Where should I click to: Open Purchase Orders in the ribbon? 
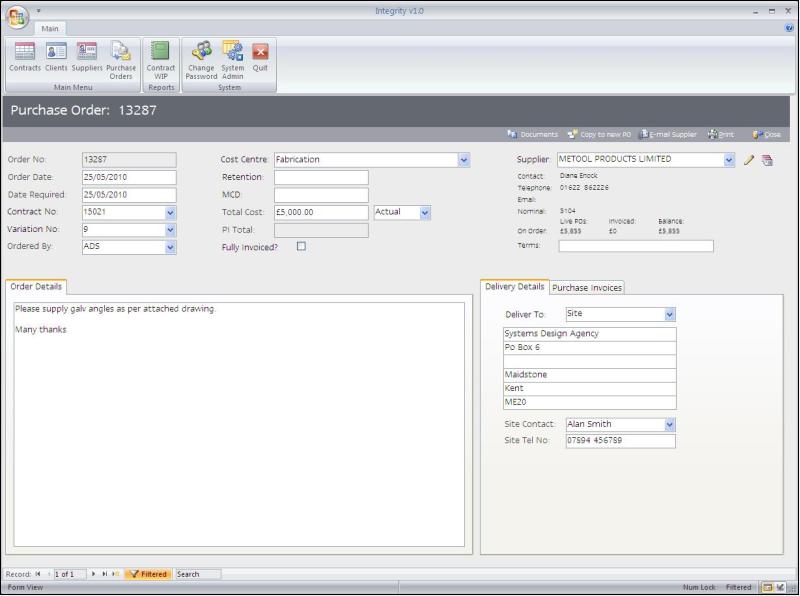[121, 58]
